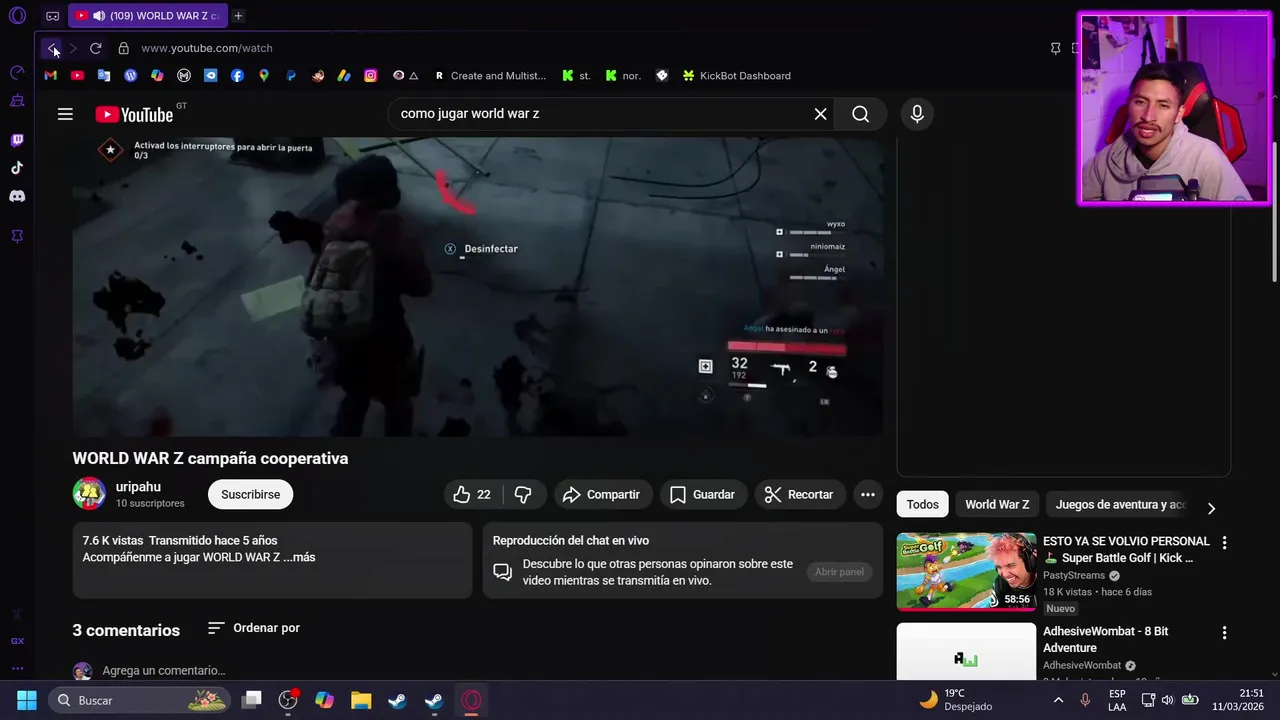1280x720 pixels.
Task: Open the WordPress bookmark
Action: coord(130,76)
